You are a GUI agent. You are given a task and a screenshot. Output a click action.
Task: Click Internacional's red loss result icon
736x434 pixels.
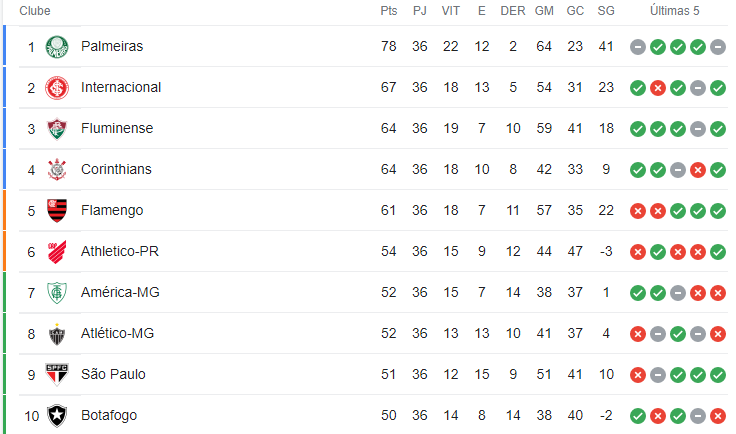(658, 88)
